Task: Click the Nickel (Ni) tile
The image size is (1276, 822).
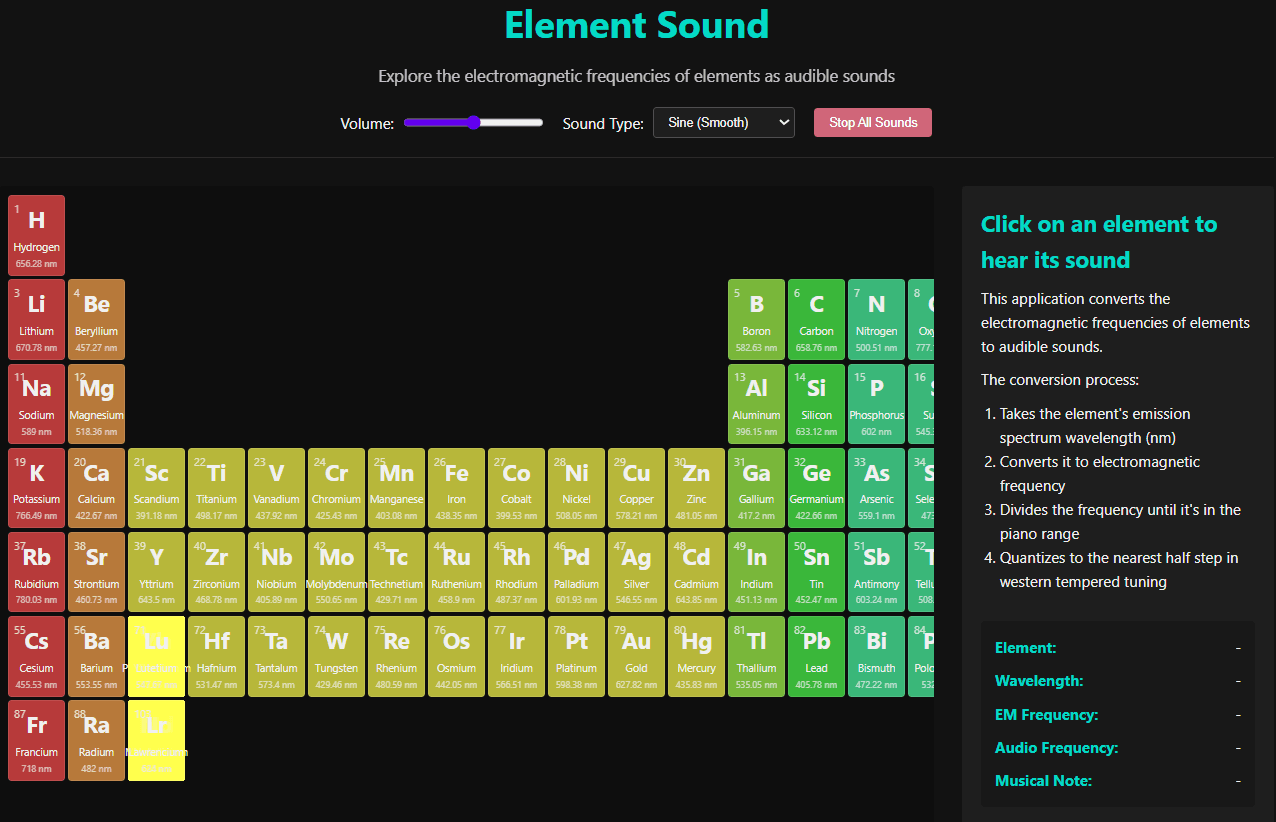Action: click(576, 488)
